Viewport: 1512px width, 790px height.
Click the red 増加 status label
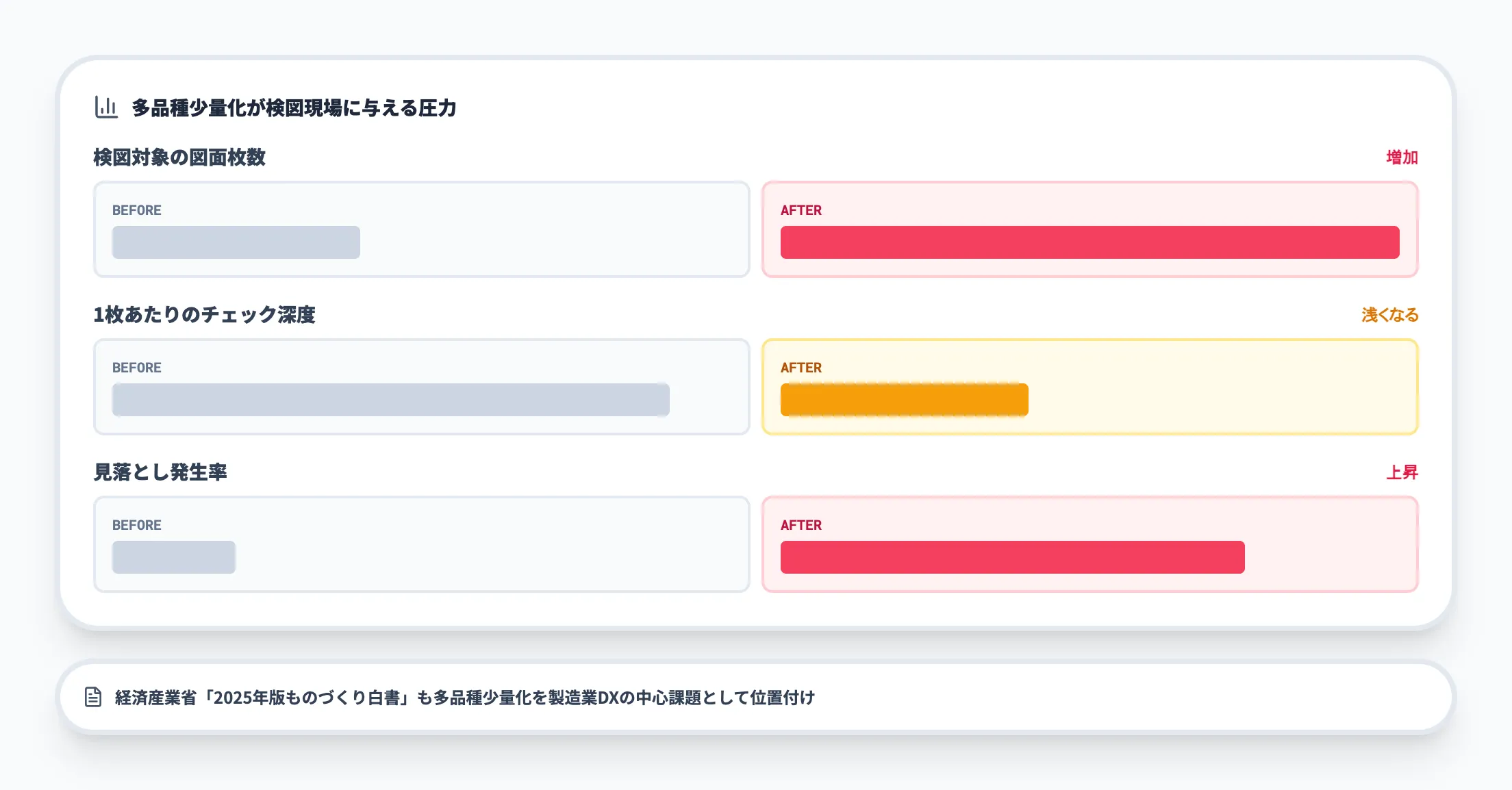1402,157
